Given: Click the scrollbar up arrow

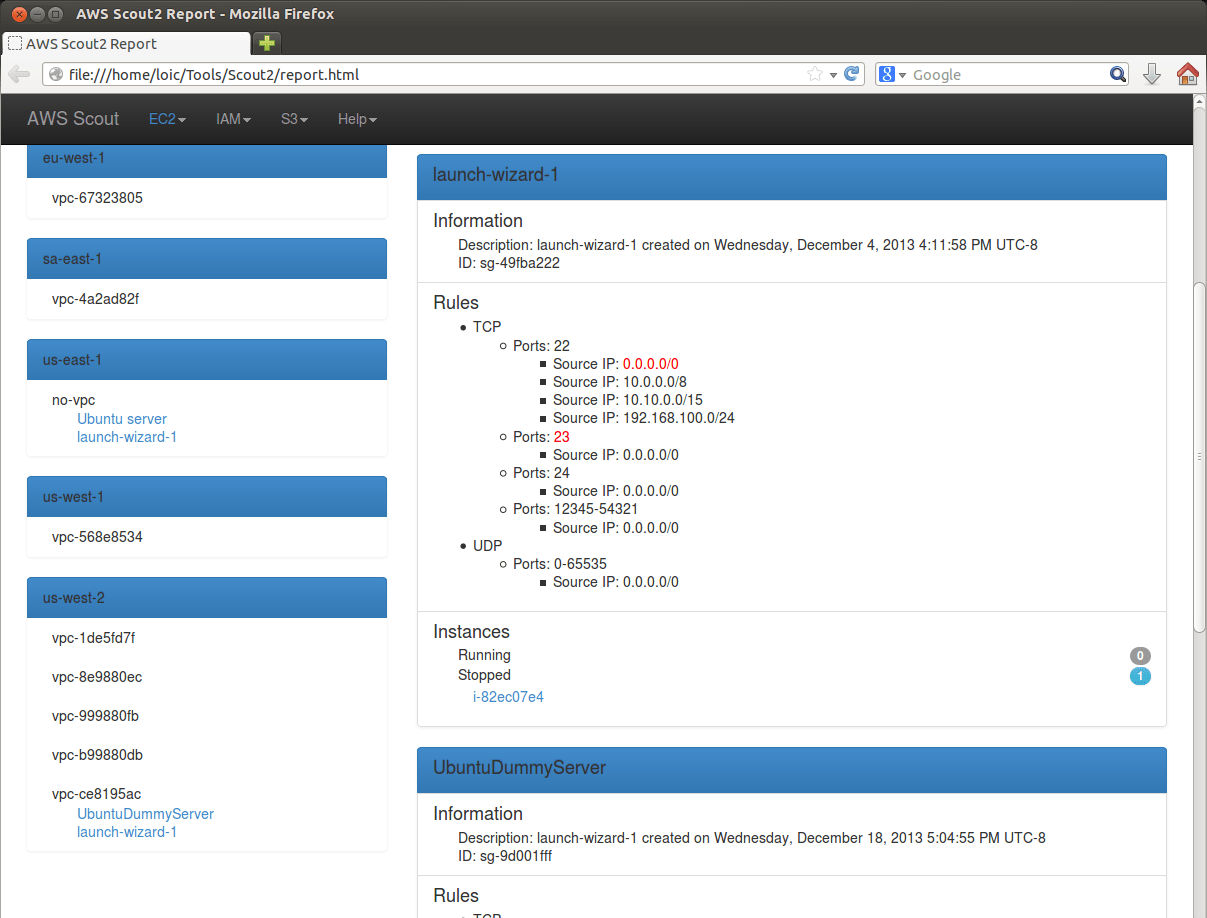Looking at the screenshot, I should point(1200,102).
